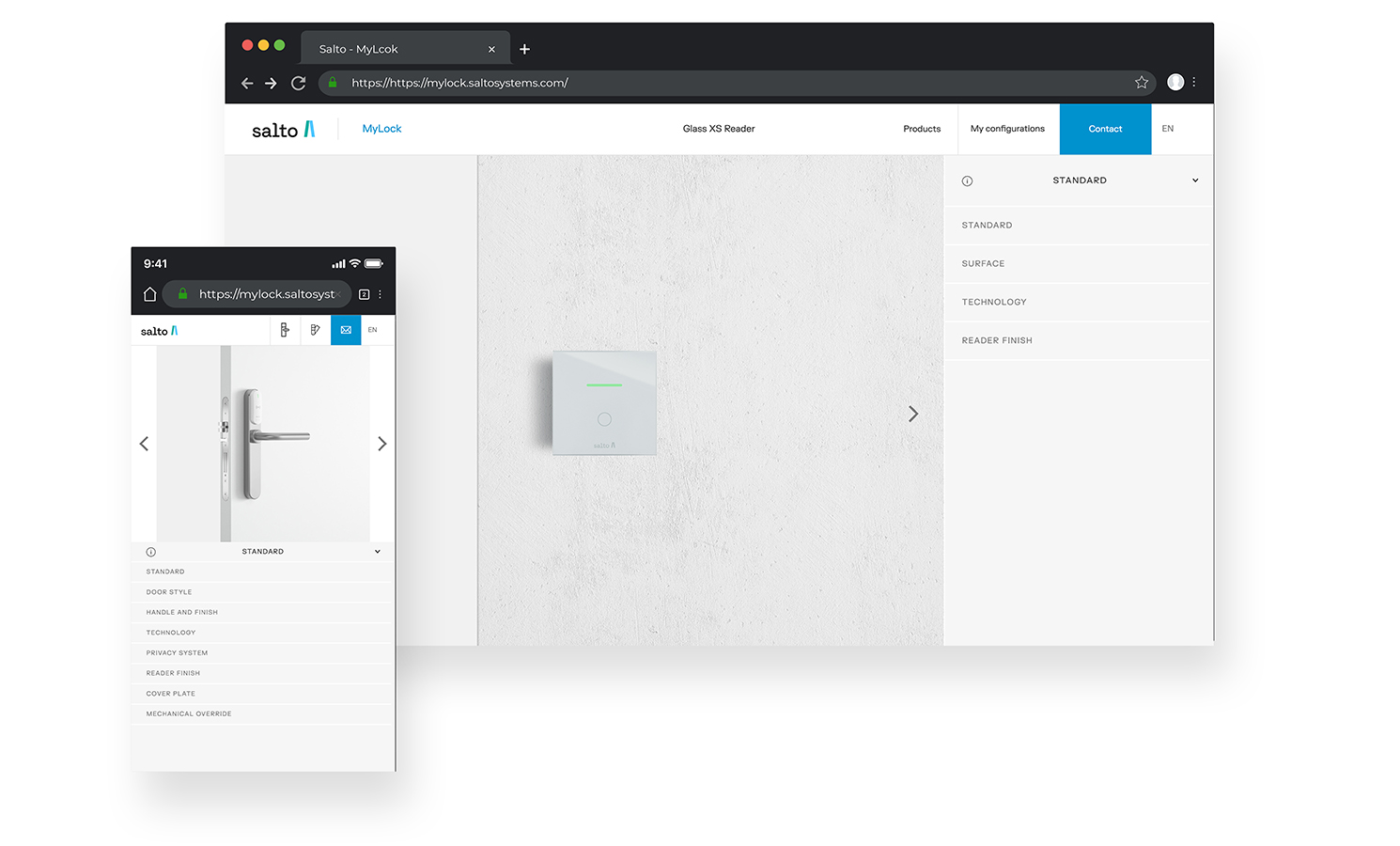Switch language via EN in the desktop header

[1168, 129]
